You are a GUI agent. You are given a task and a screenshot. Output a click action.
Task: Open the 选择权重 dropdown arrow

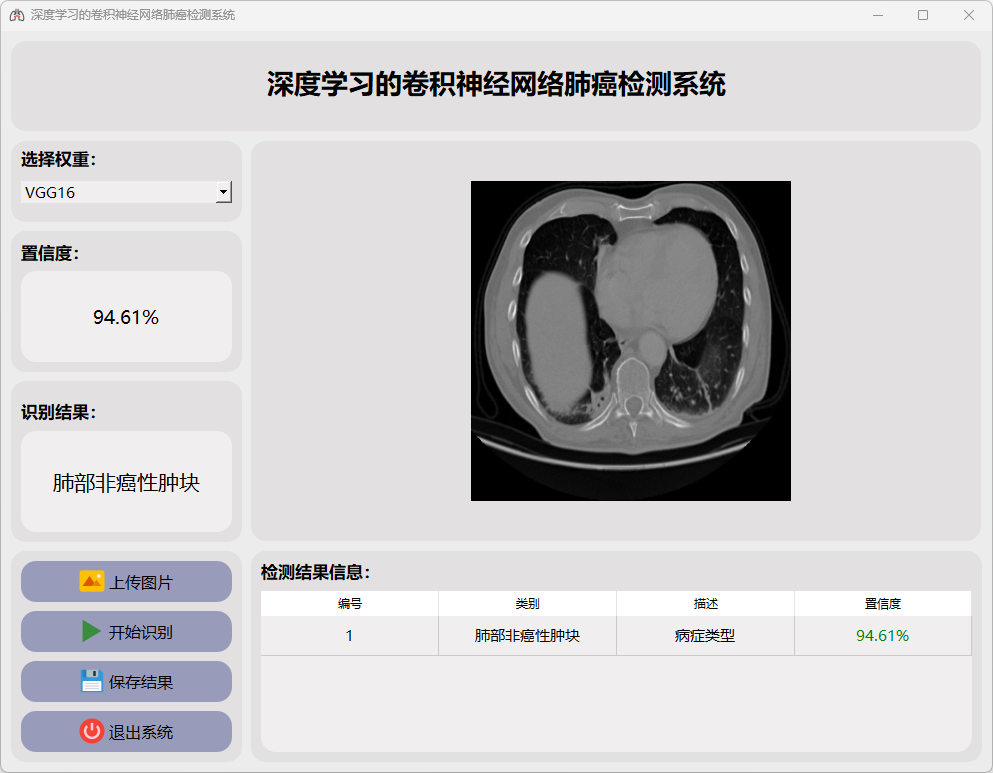pos(224,192)
